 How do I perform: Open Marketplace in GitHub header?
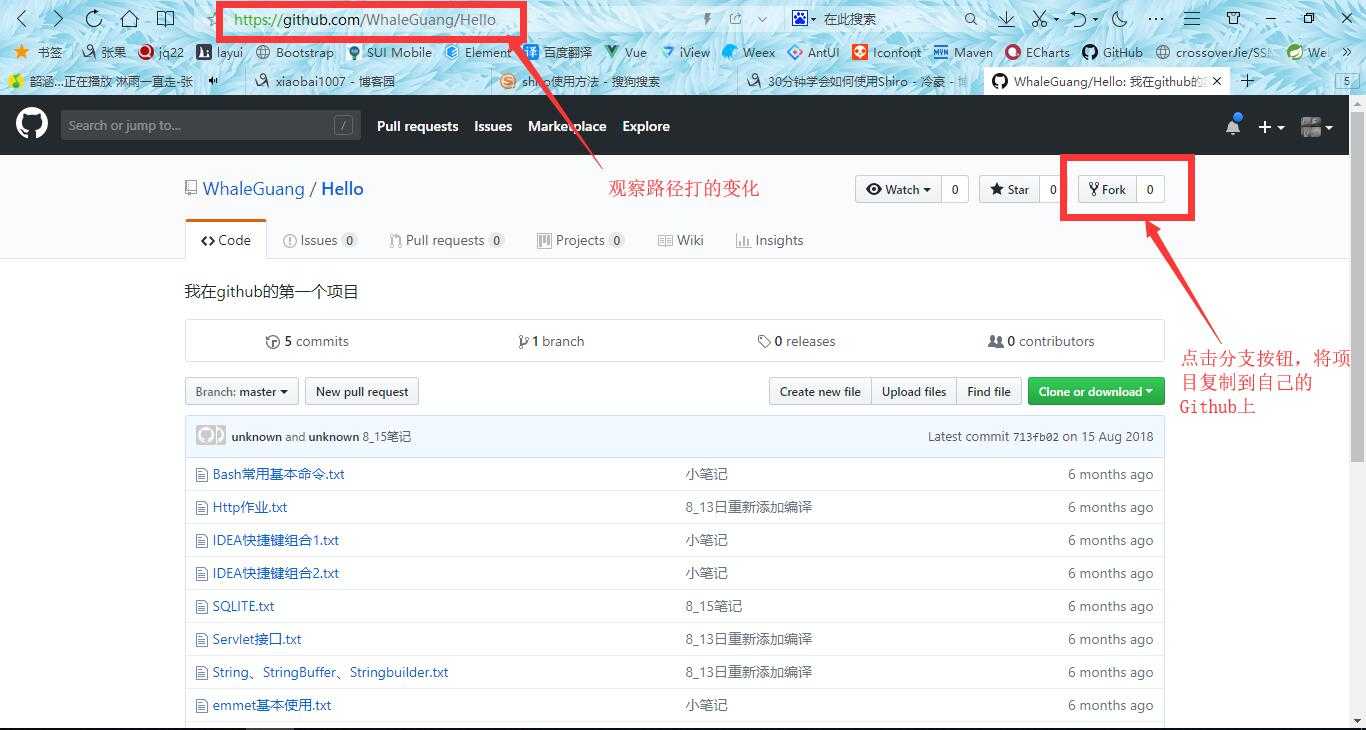point(567,126)
